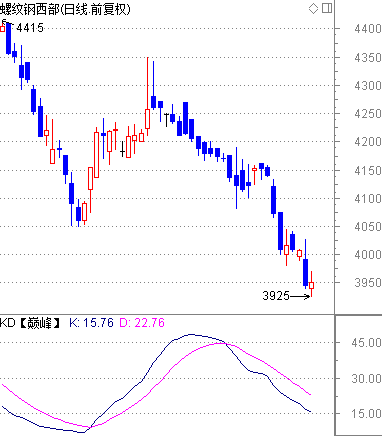Toggle the side panel split icon
Screen dimensions: 382x436
tap(327, 8)
